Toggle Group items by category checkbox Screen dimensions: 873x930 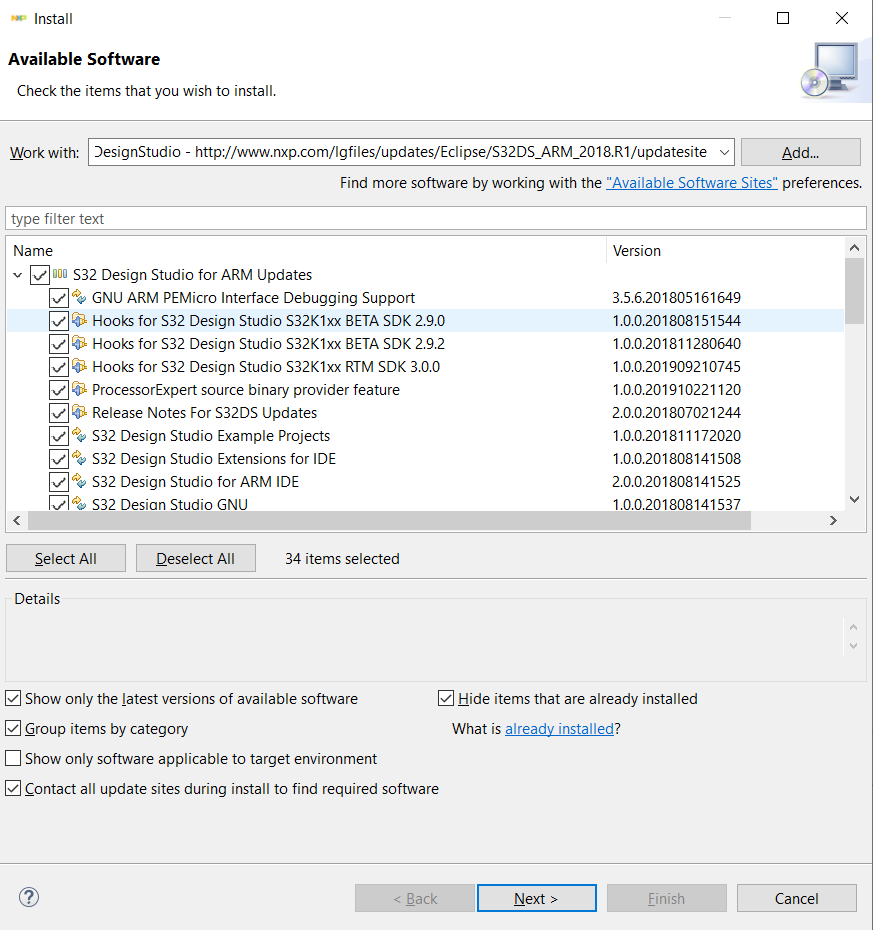pos(14,729)
